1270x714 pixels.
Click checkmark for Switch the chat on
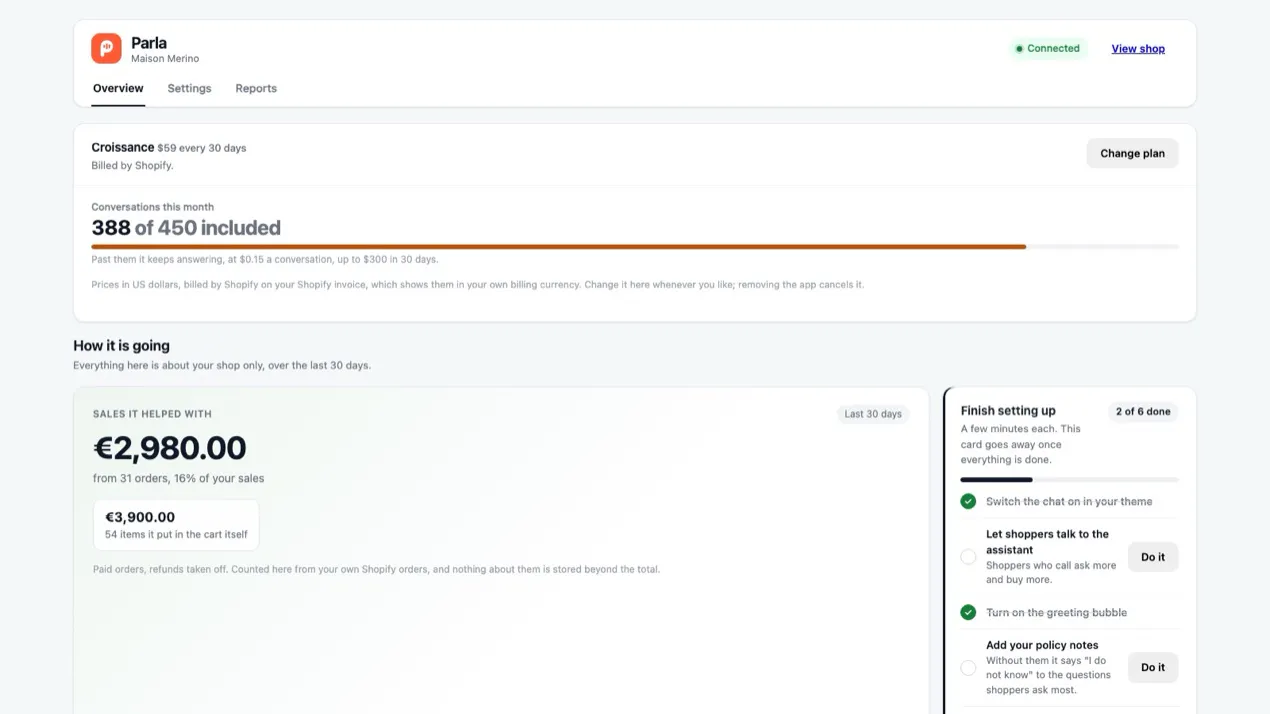coord(968,501)
